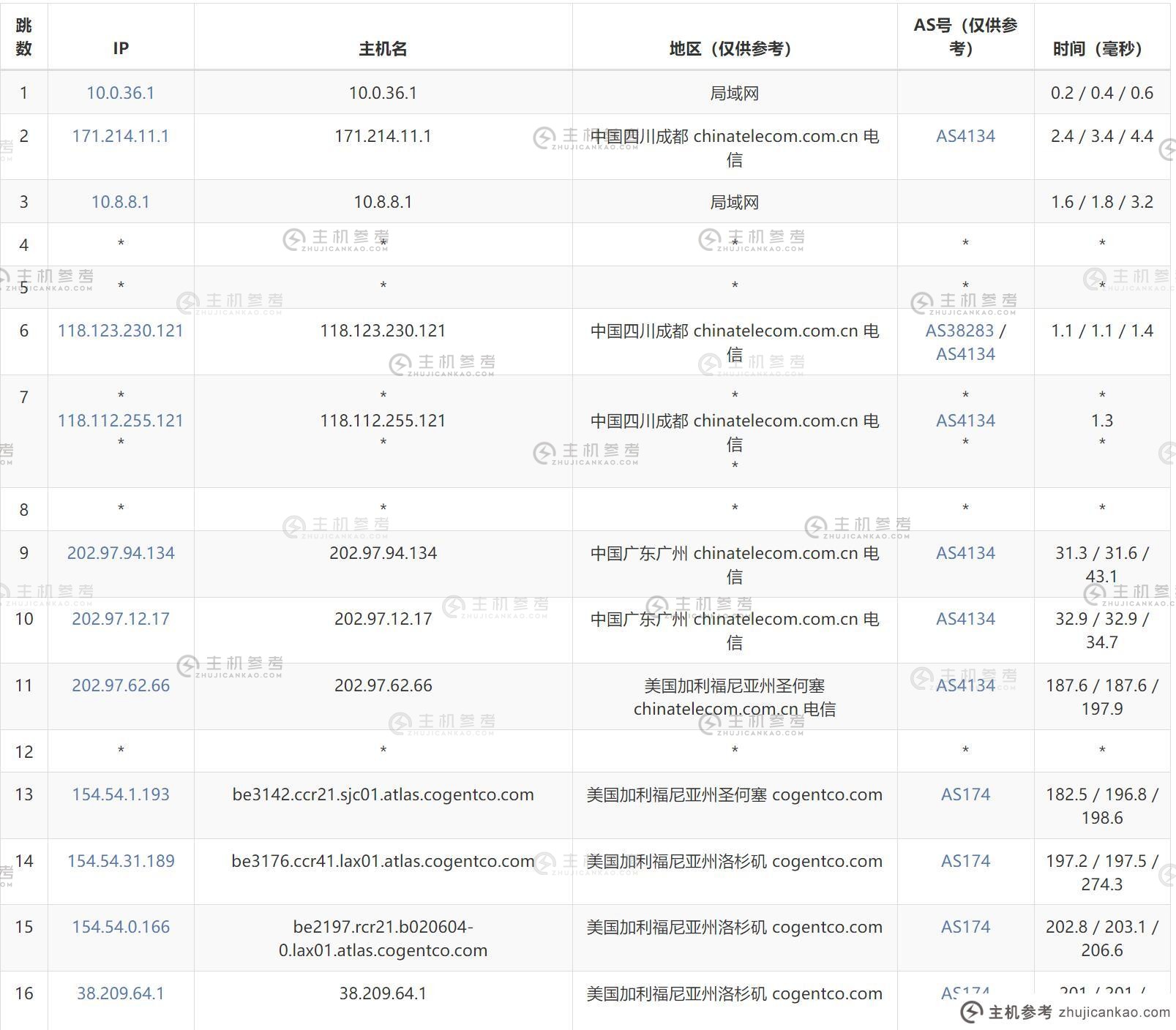This screenshot has width=1176, height=1030.
Task: Click 美国加利福尼亚州圣何塞 cogentco.com region in hop 13
Action: pyautogui.click(x=735, y=794)
